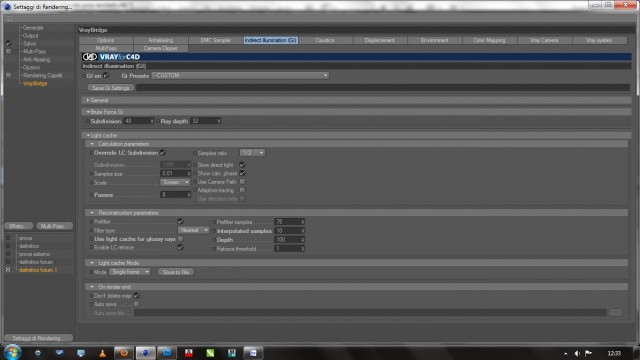Open the Windows Start menu orb

(12, 352)
